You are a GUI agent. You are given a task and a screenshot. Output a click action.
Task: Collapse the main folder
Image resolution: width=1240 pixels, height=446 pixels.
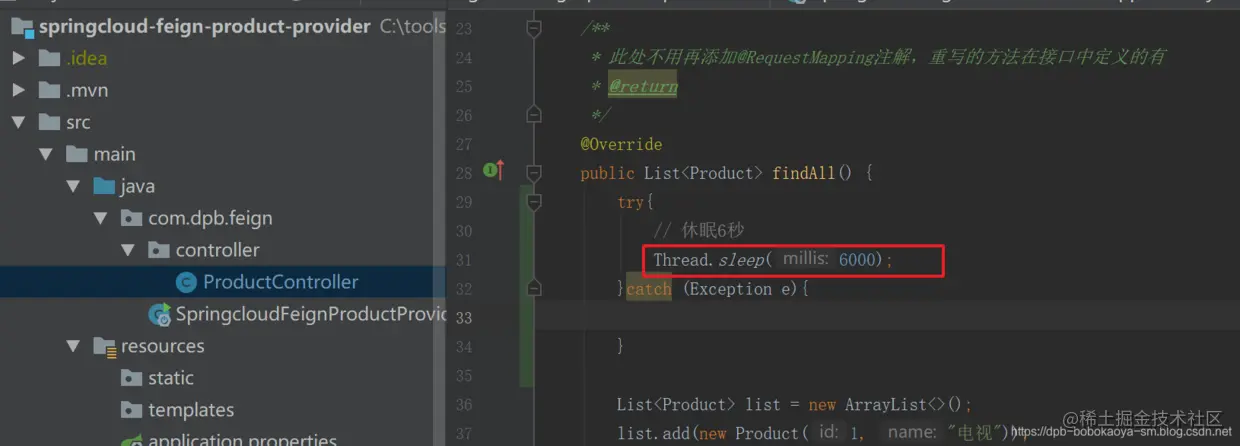(45, 154)
